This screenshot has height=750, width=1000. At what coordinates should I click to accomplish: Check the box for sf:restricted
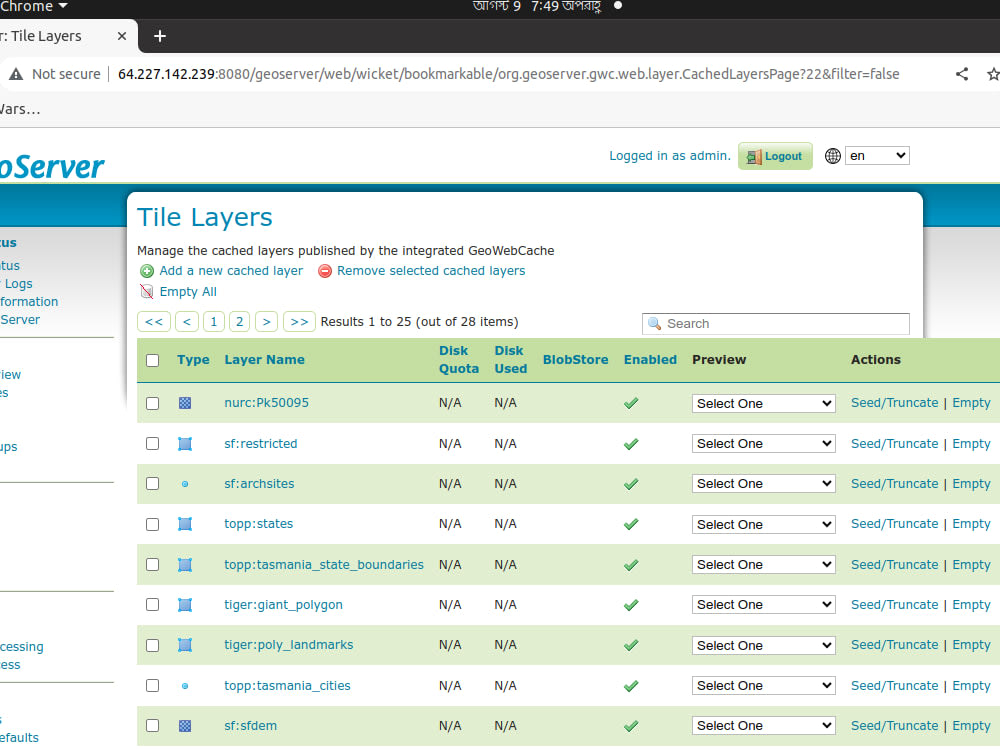[152, 444]
